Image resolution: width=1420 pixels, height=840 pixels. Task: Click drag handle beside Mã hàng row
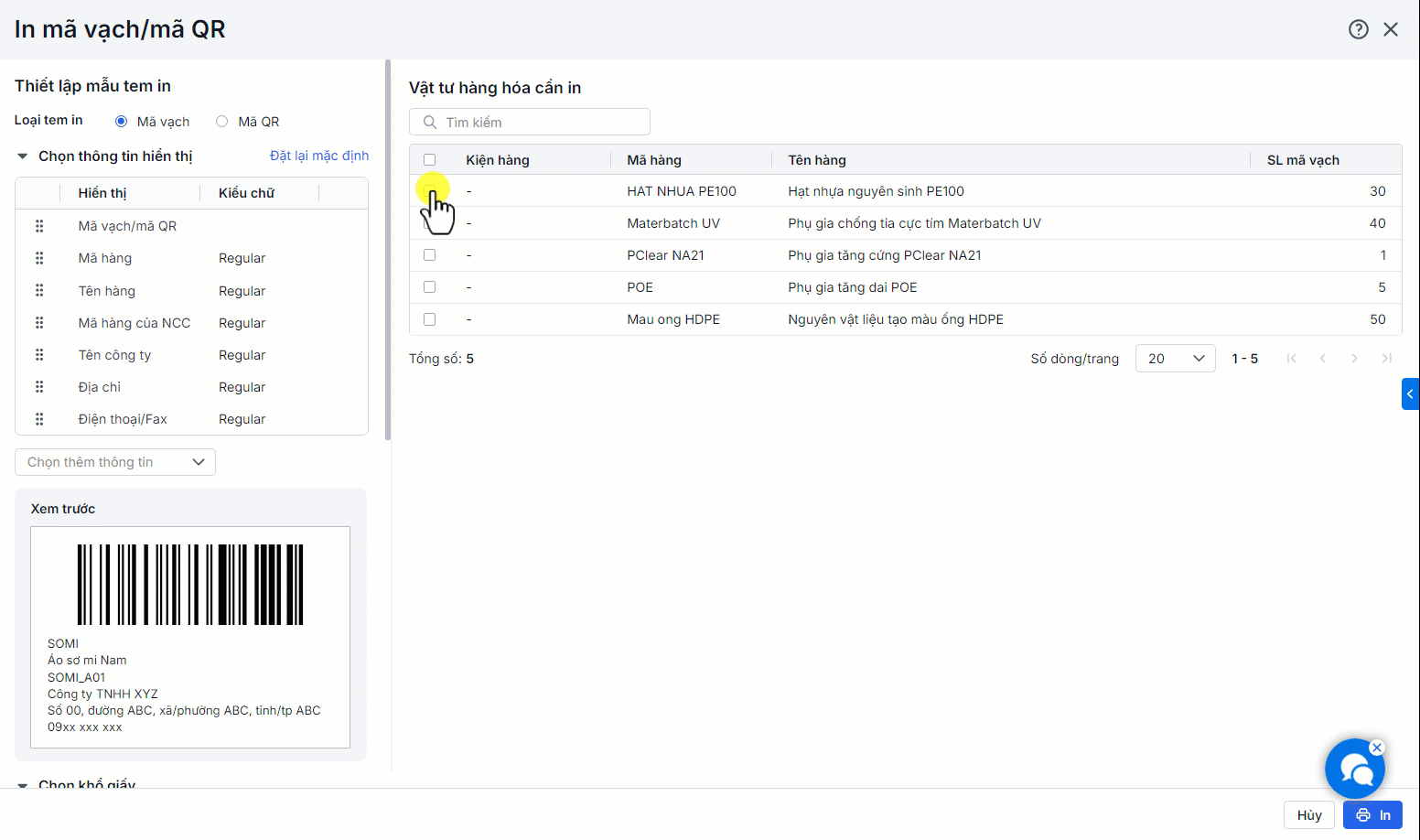pyautogui.click(x=39, y=258)
